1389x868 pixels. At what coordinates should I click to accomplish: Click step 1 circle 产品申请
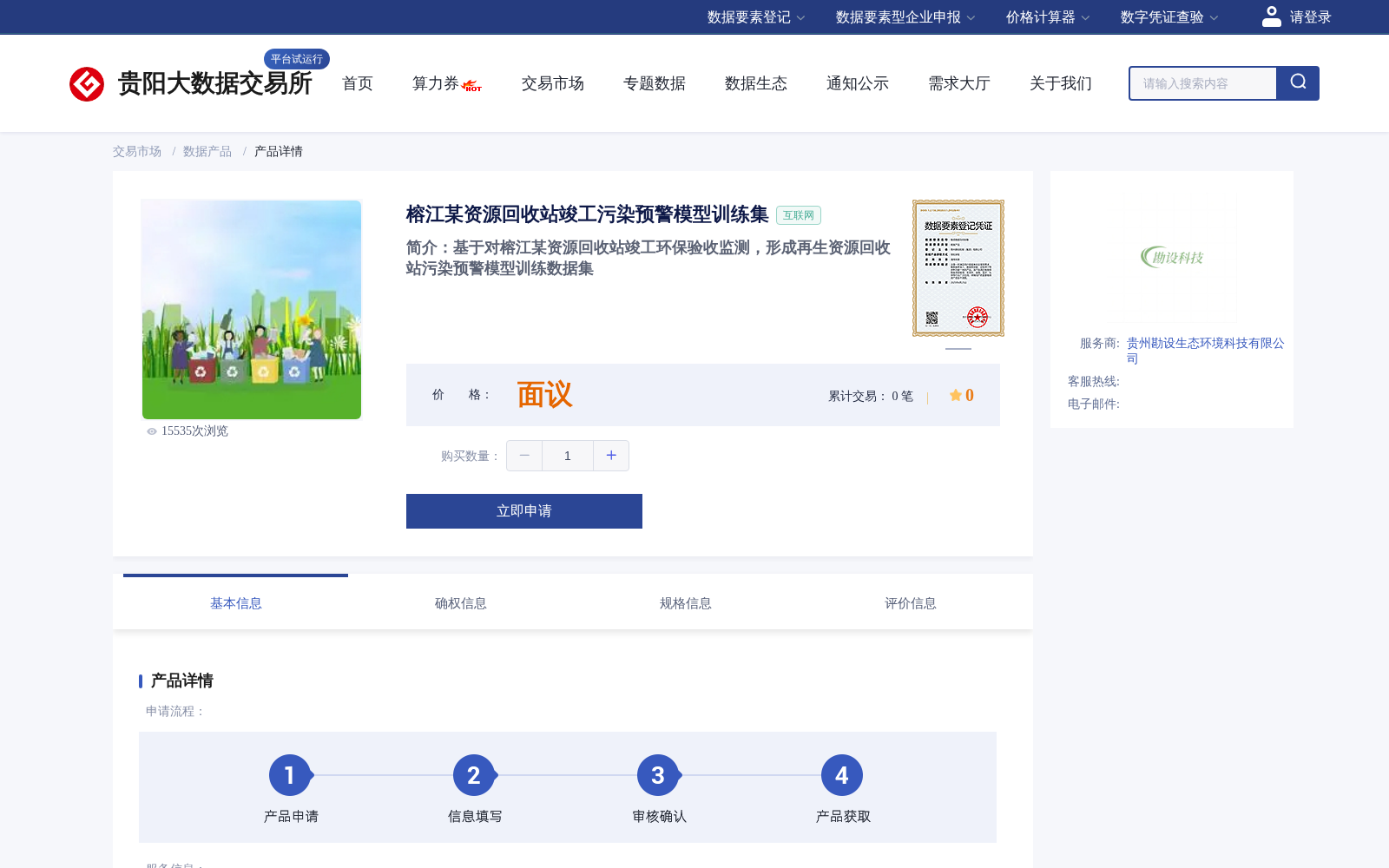pos(290,775)
